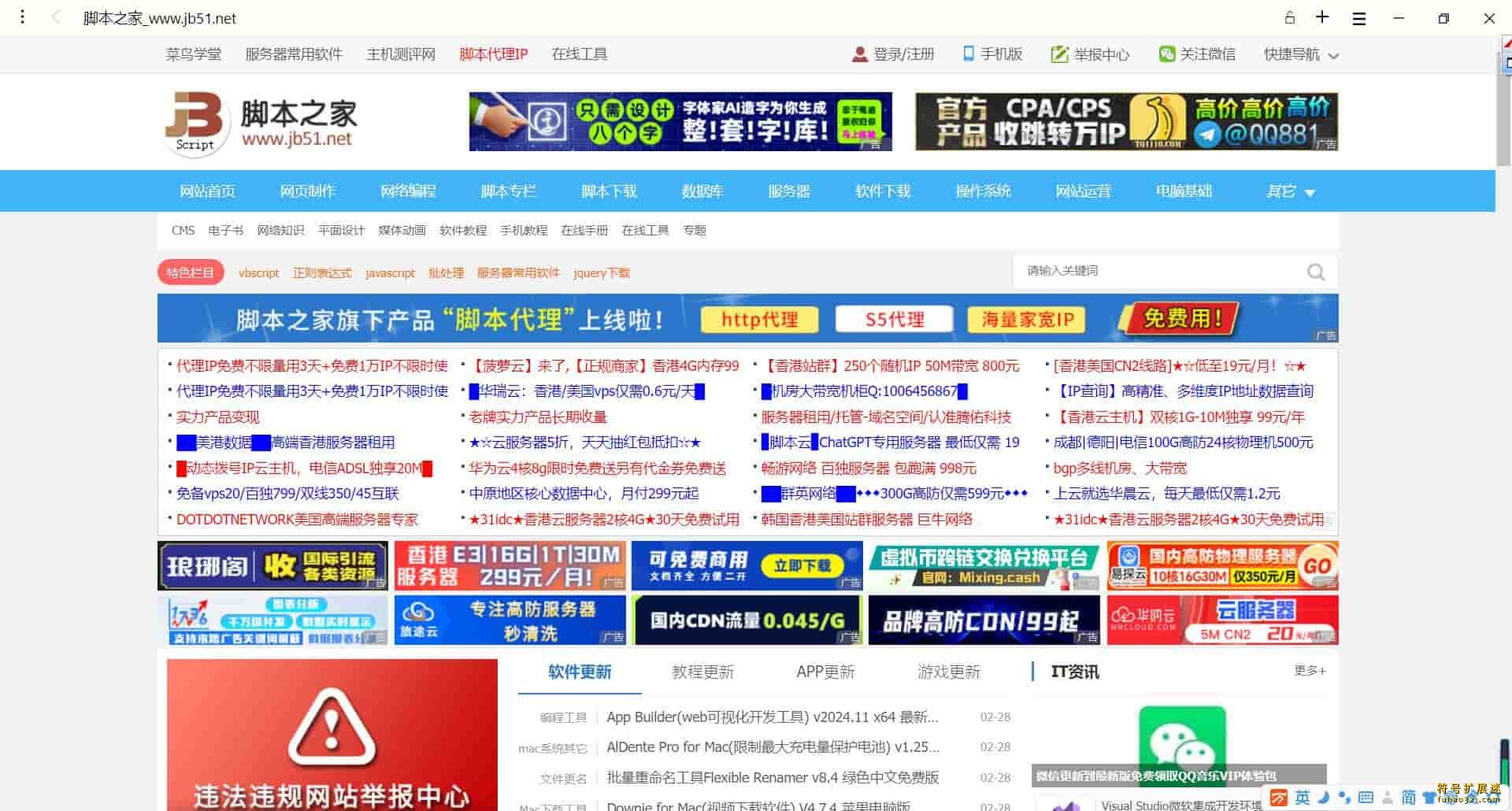Click the javascript featured link
This screenshot has width=1512, height=811.
tap(390, 273)
